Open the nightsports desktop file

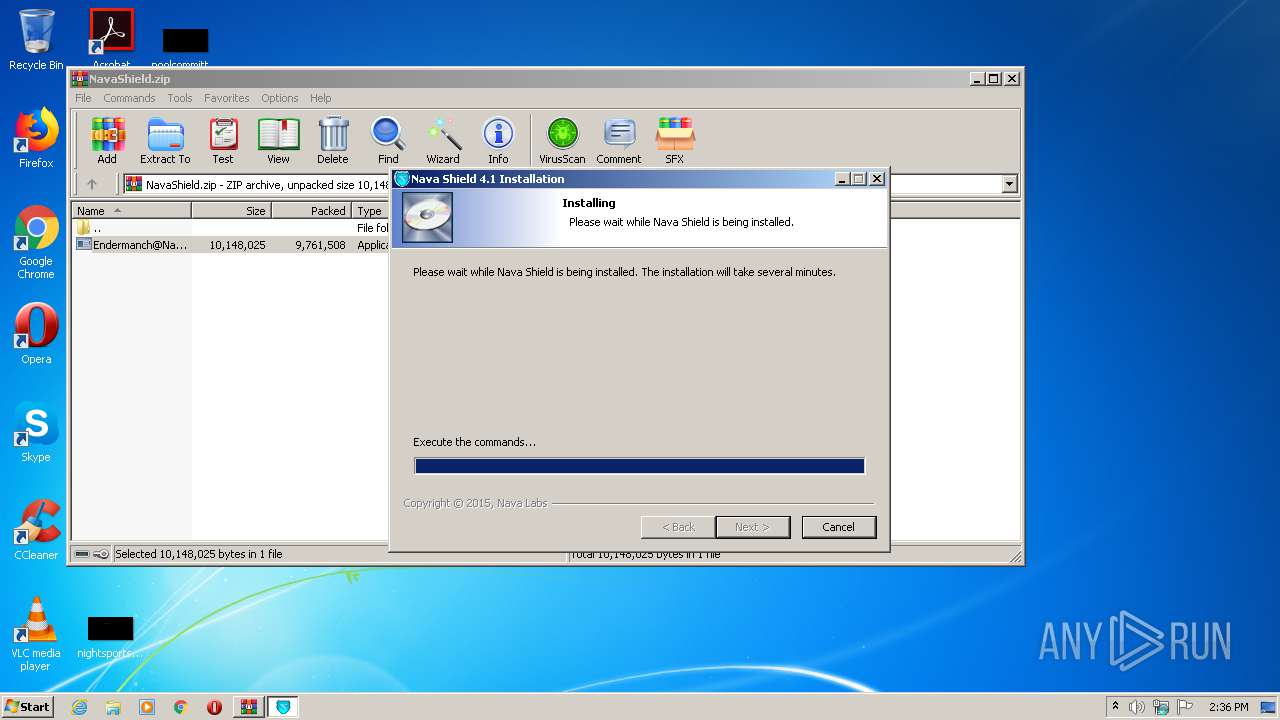click(110, 638)
